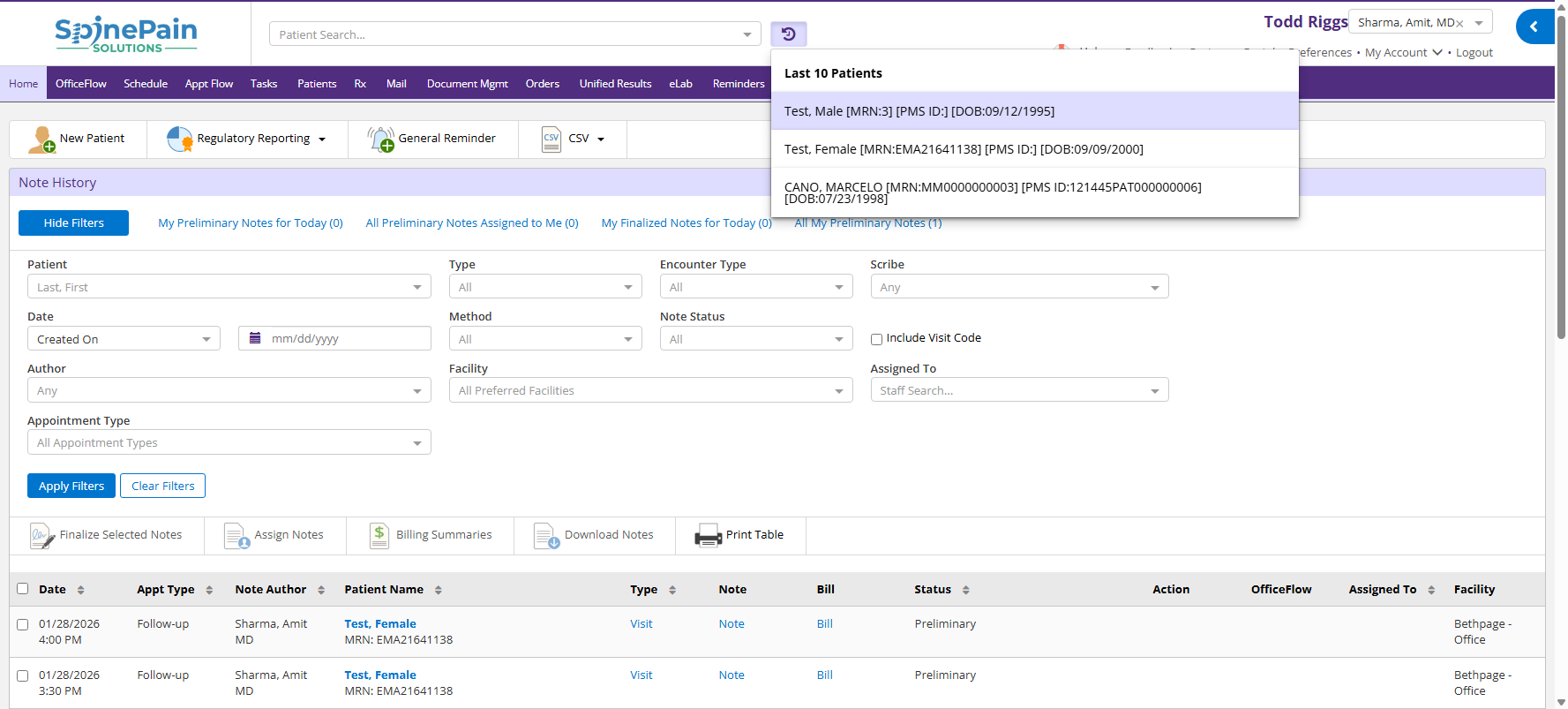Open the Schedule menu tab
The height and width of the screenshot is (709, 1568).
(146, 84)
